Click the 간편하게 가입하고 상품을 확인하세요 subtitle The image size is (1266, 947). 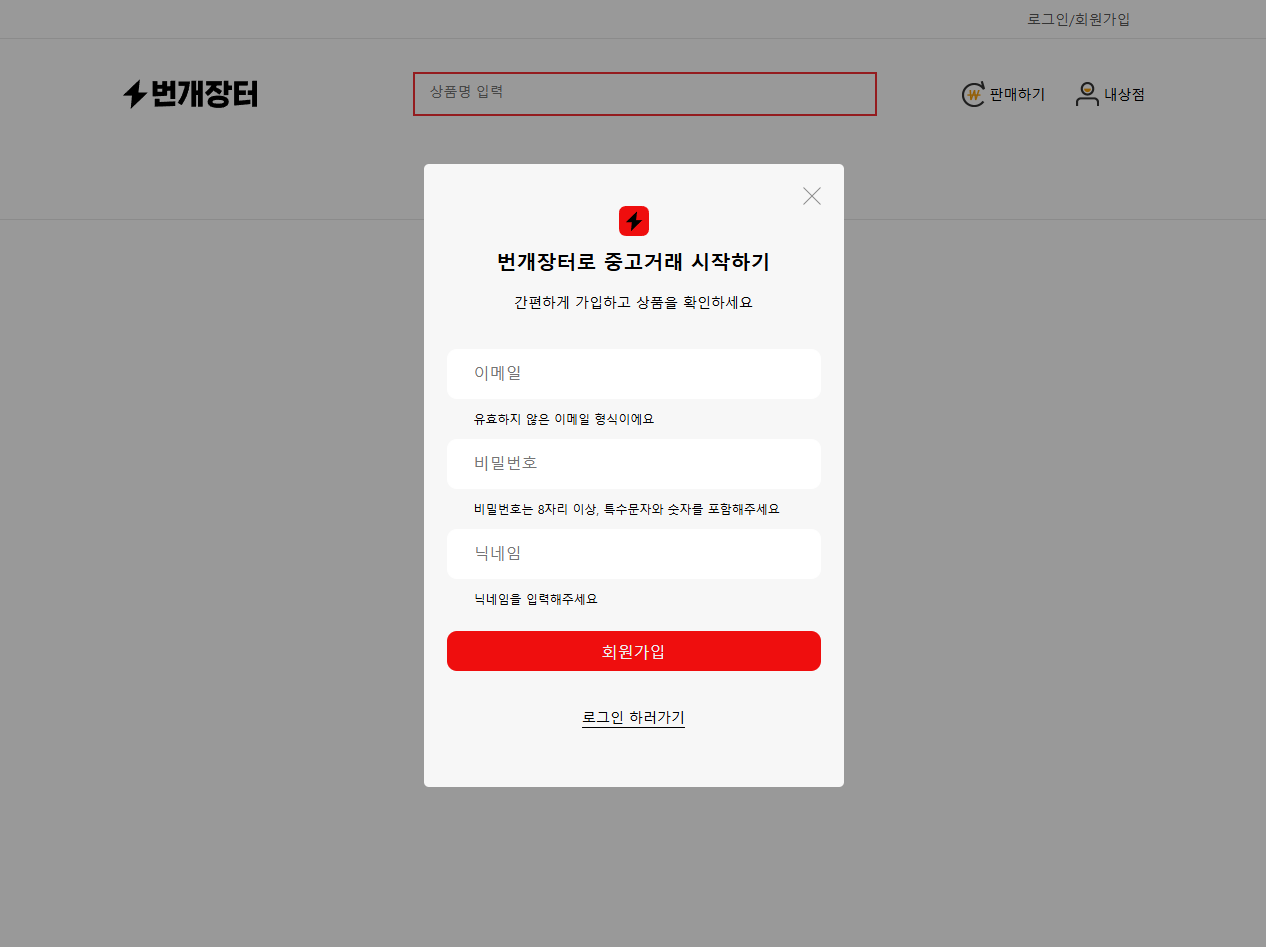pyautogui.click(x=633, y=302)
